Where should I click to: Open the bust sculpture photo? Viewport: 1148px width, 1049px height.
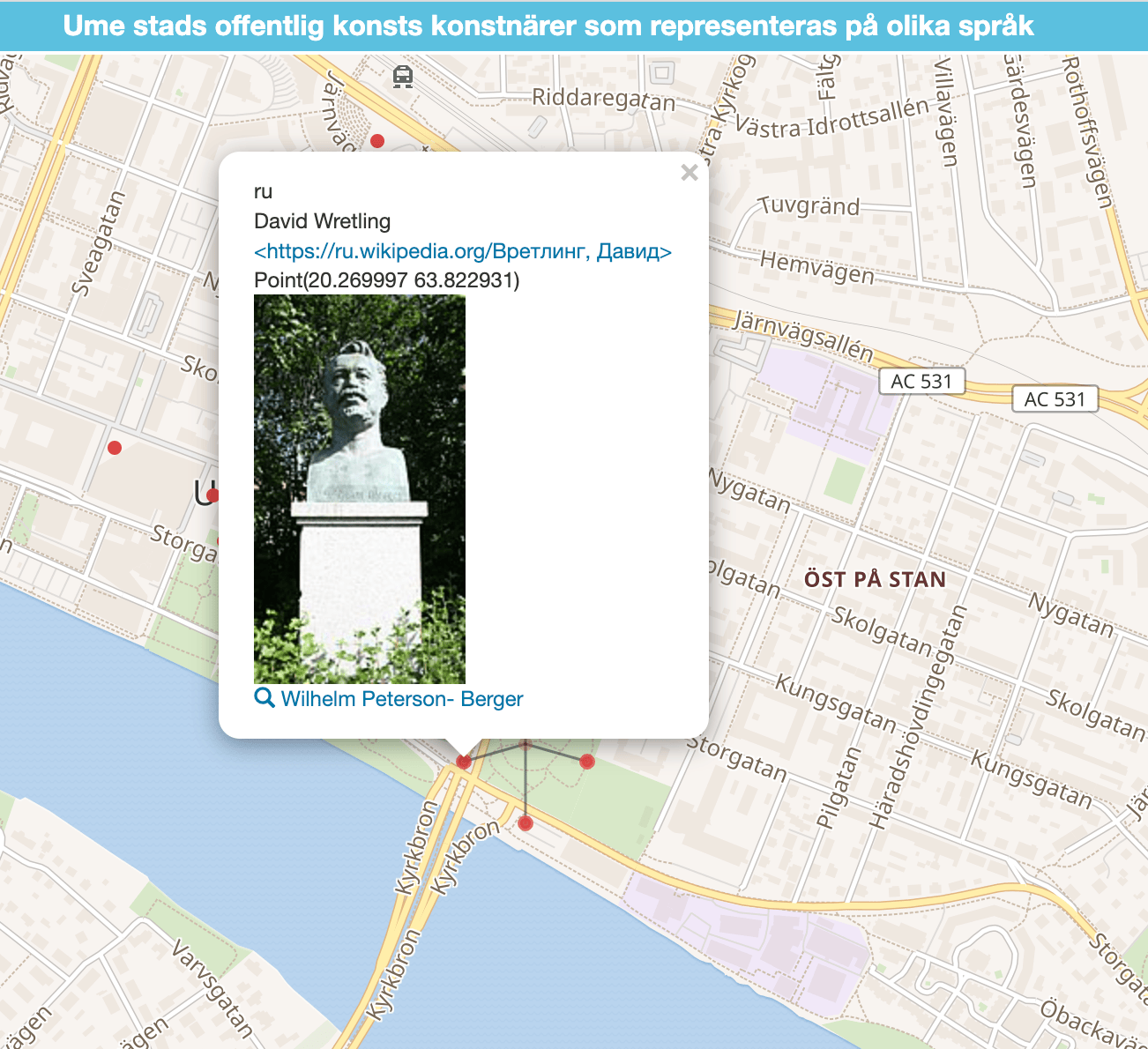click(x=360, y=489)
